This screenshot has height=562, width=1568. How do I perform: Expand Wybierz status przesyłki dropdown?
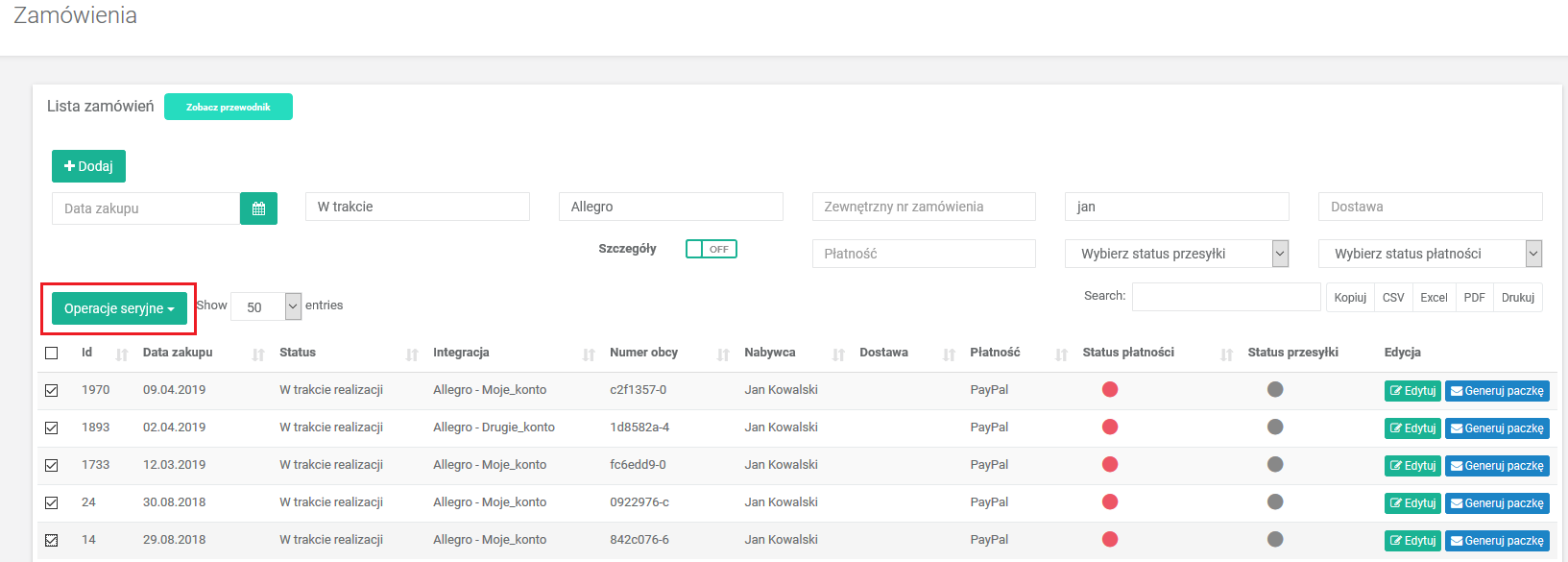[x=1176, y=254]
